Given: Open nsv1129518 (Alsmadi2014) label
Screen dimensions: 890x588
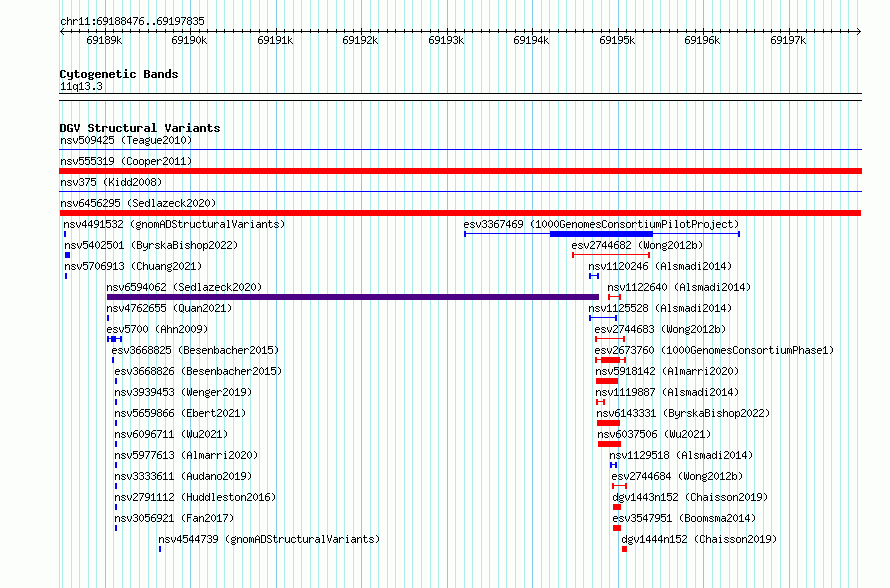Looking at the screenshot, I should click(x=681, y=455).
